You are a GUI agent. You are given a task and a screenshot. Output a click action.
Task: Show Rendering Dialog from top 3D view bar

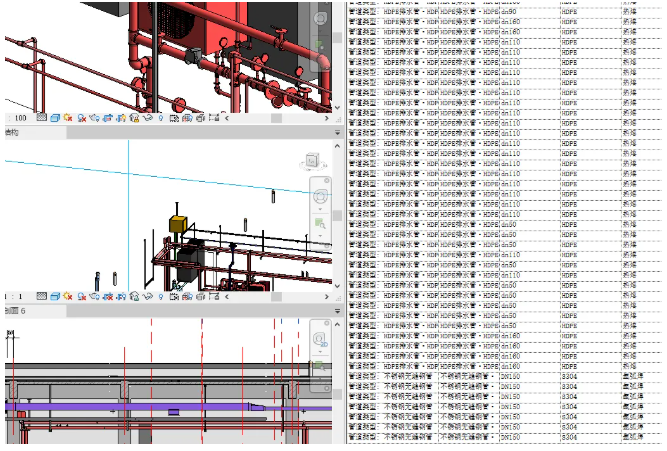point(94,118)
